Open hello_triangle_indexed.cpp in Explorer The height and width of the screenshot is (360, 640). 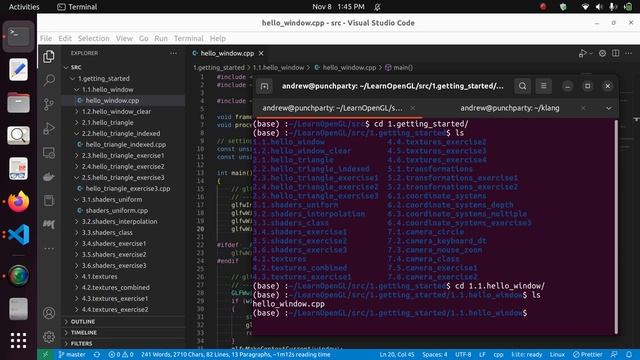coord(125,144)
